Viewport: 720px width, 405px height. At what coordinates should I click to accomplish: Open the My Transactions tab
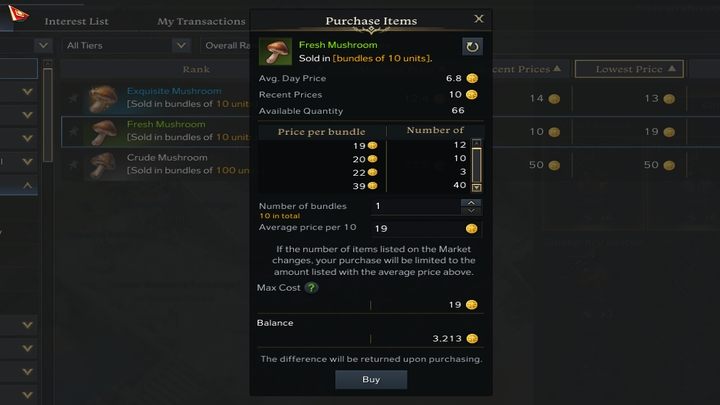[201, 21]
